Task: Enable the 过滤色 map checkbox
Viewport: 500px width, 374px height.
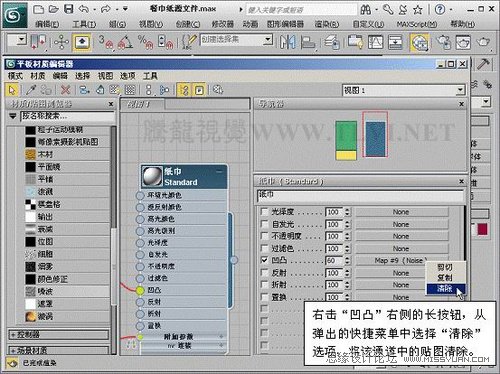Action: pyautogui.click(x=264, y=249)
